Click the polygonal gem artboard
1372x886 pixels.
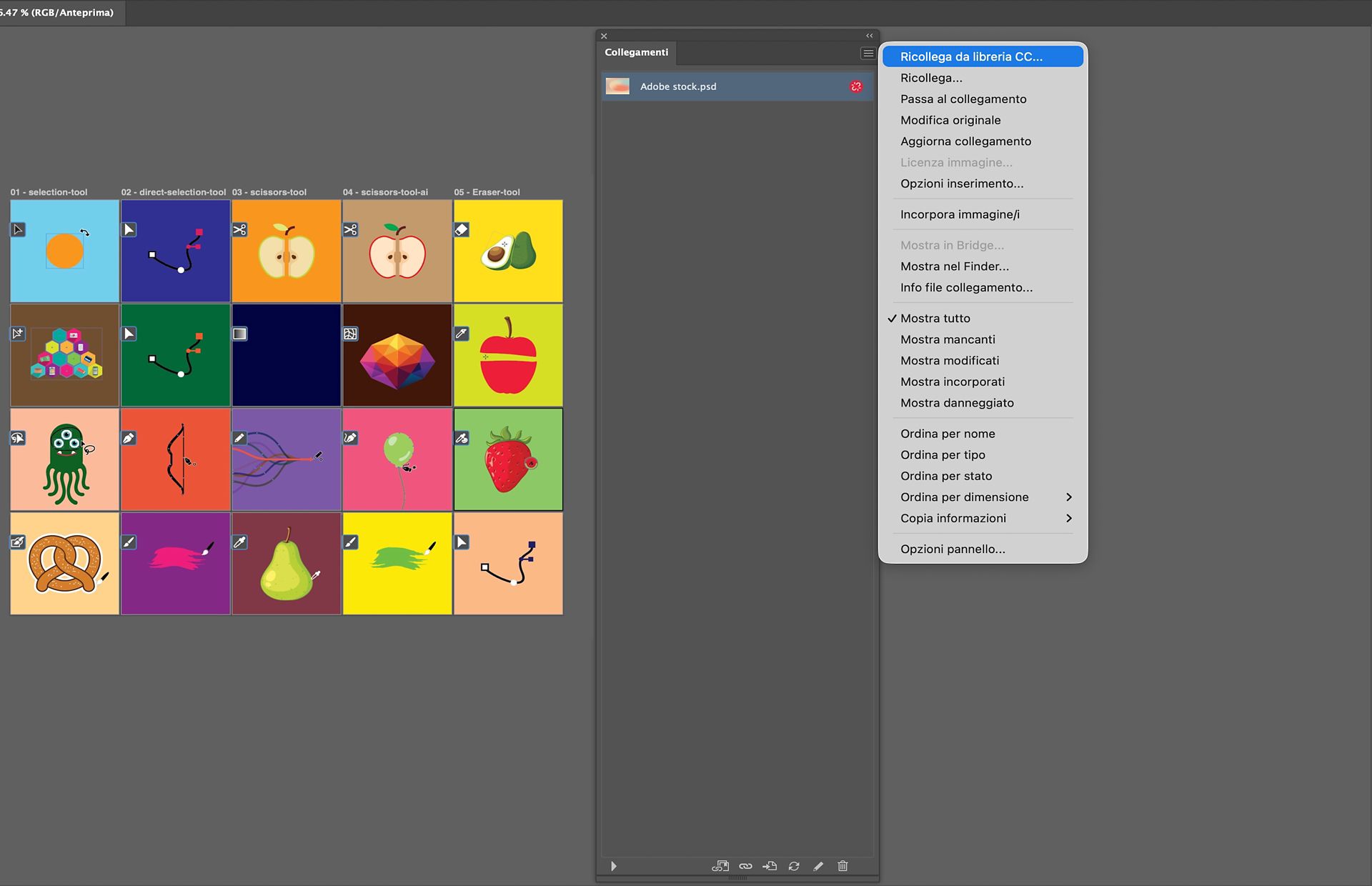pyautogui.click(x=397, y=355)
